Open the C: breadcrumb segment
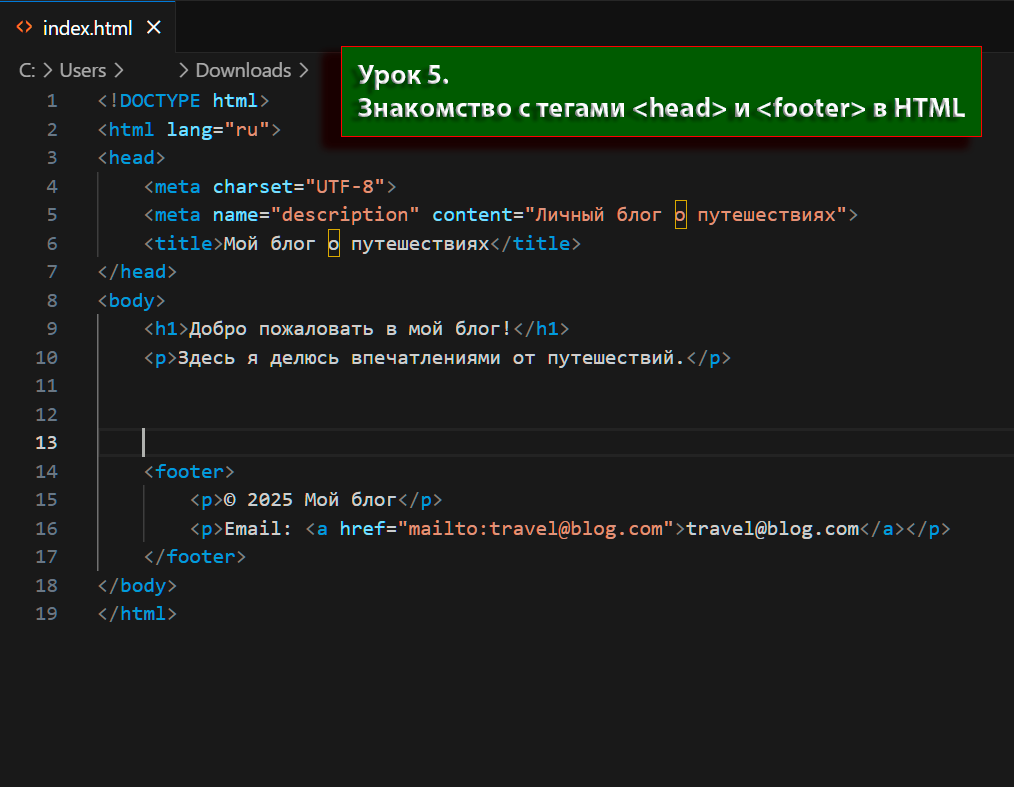The image size is (1014, 787). click(27, 70)
